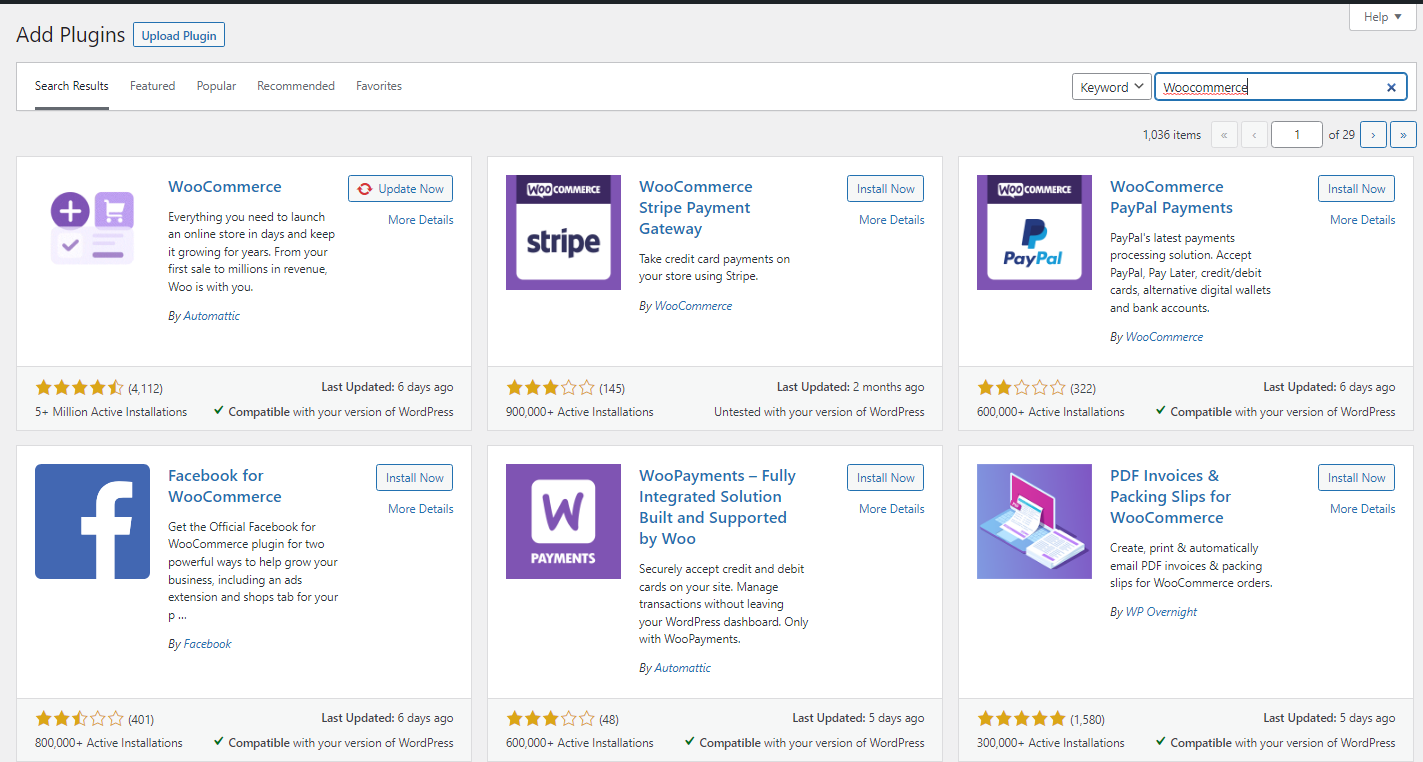This screenshot has height=762, width=1423.
Task: Click the current page number field
Action: (x=1297, y=134)
